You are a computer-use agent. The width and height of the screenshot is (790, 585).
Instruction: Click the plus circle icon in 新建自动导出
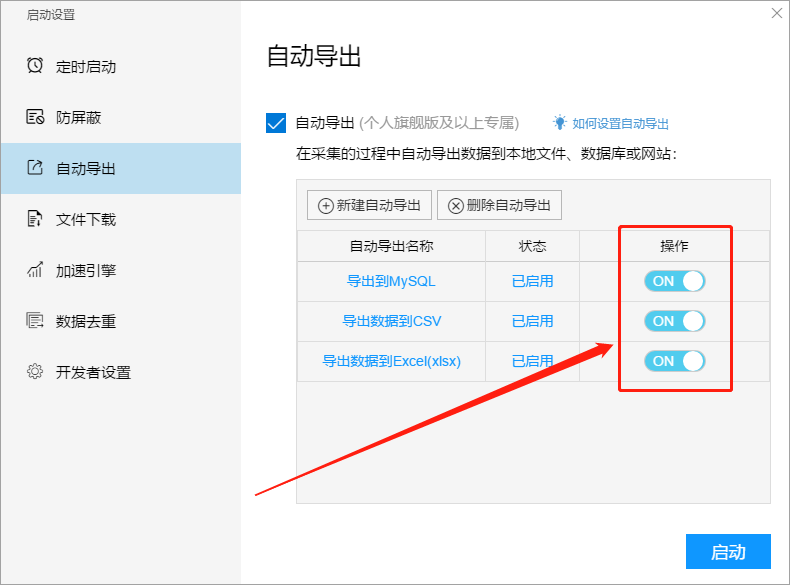click(325, 206)
